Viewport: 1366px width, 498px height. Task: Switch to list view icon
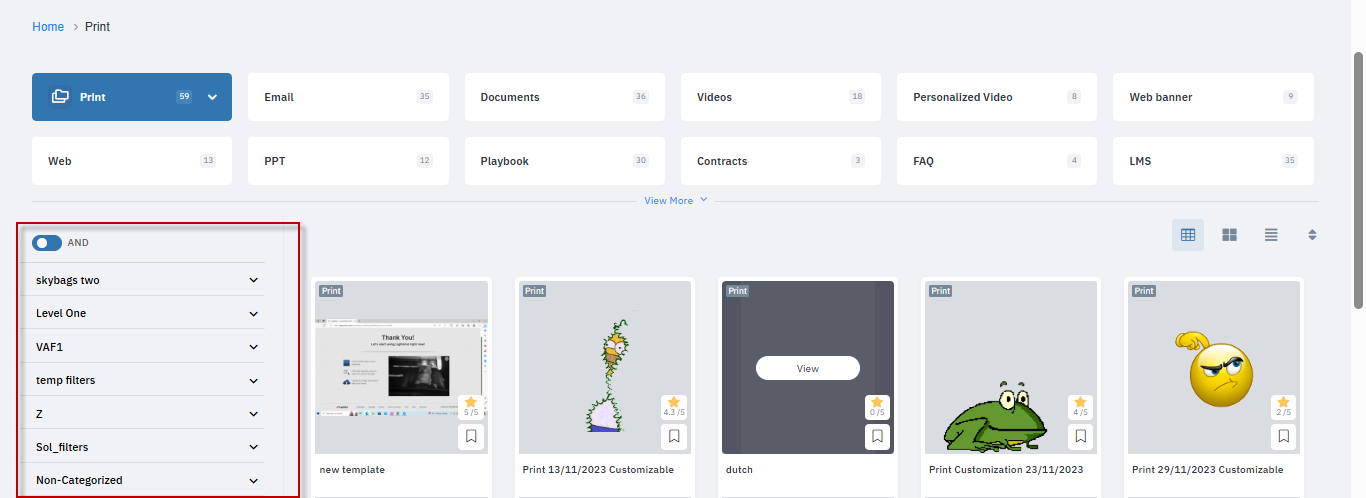(x=1271, y=235)
